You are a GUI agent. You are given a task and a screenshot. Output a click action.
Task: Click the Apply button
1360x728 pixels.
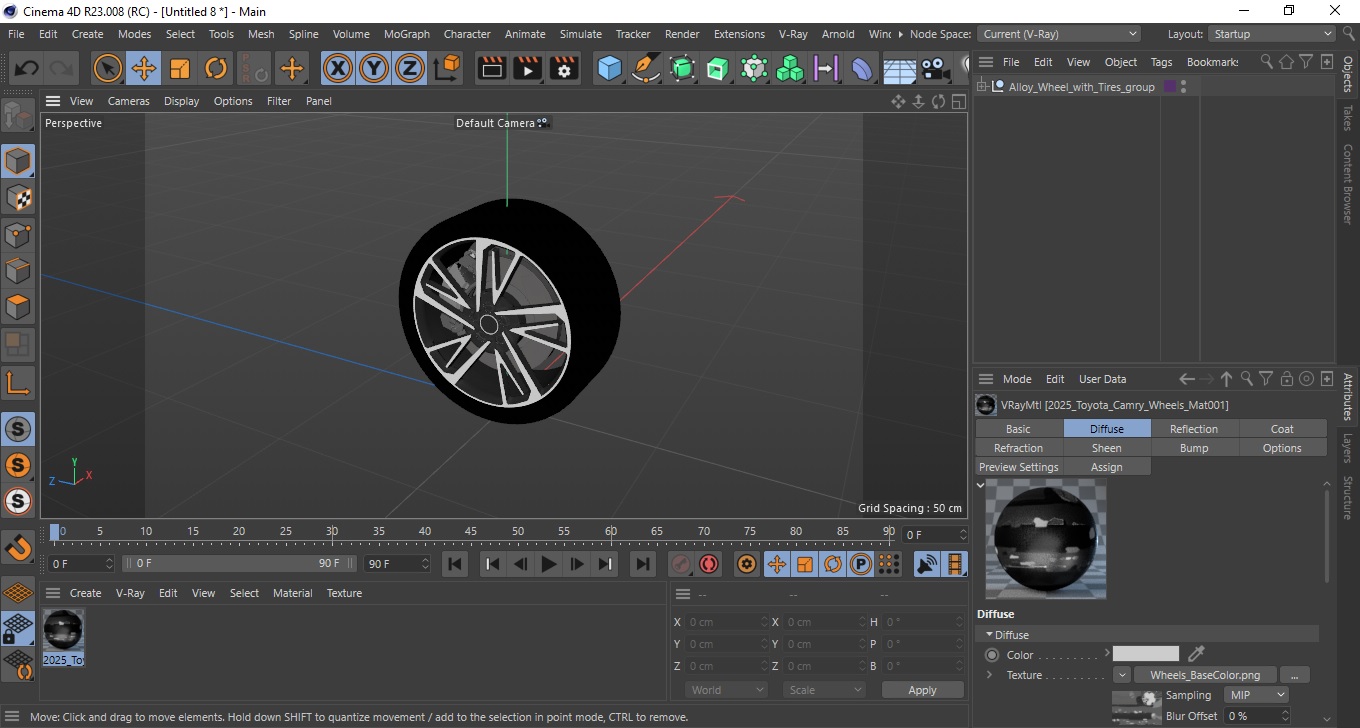coord(922,690)
